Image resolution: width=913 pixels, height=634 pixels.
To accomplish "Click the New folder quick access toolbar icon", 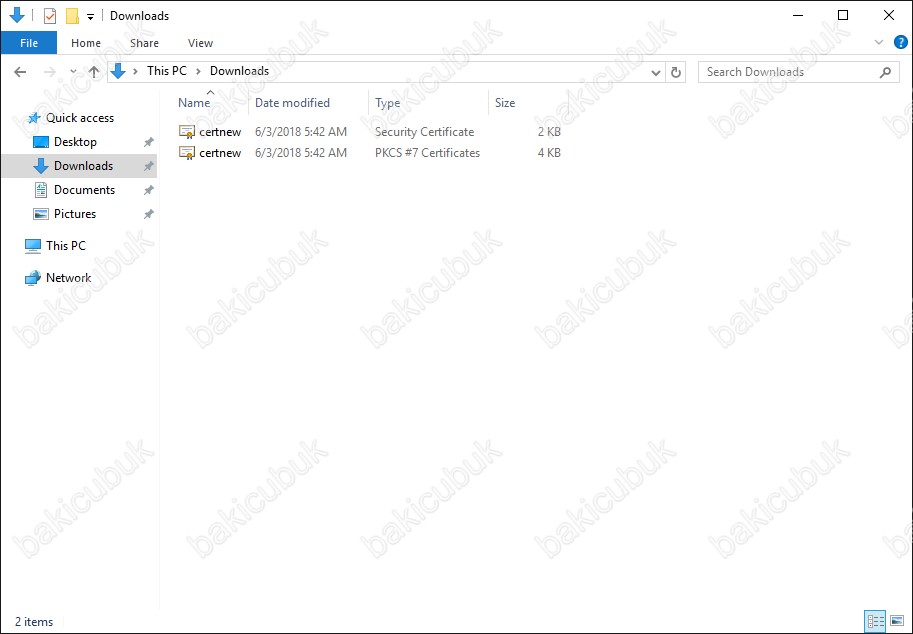I will pyautogui.click(x=72, y=16).
